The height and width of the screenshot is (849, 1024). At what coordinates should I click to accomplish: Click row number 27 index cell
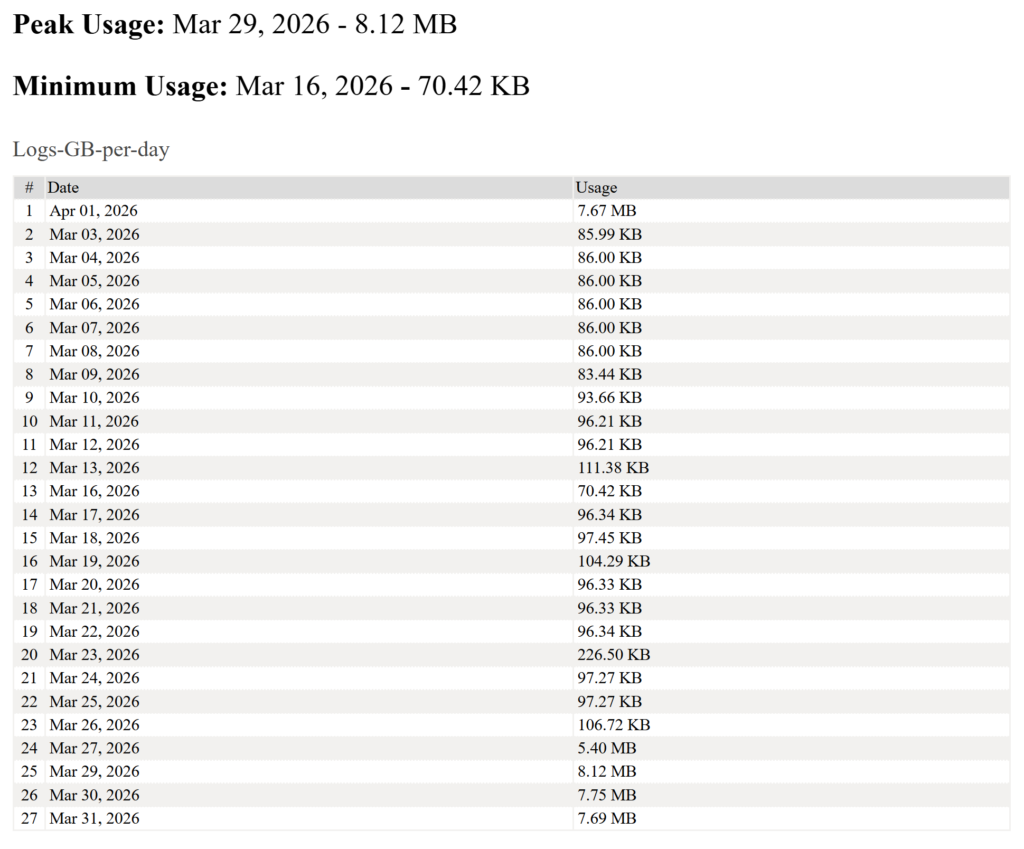(29, 818)
